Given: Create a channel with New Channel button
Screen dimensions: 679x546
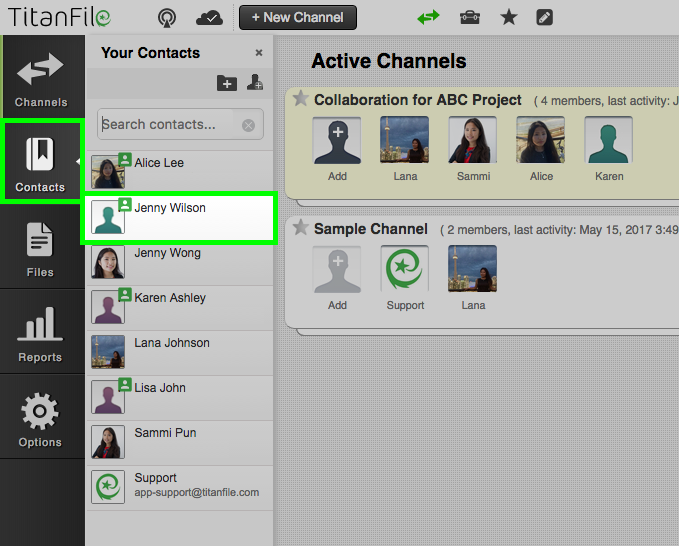Looking at the screenshot, I should [298, 18].
